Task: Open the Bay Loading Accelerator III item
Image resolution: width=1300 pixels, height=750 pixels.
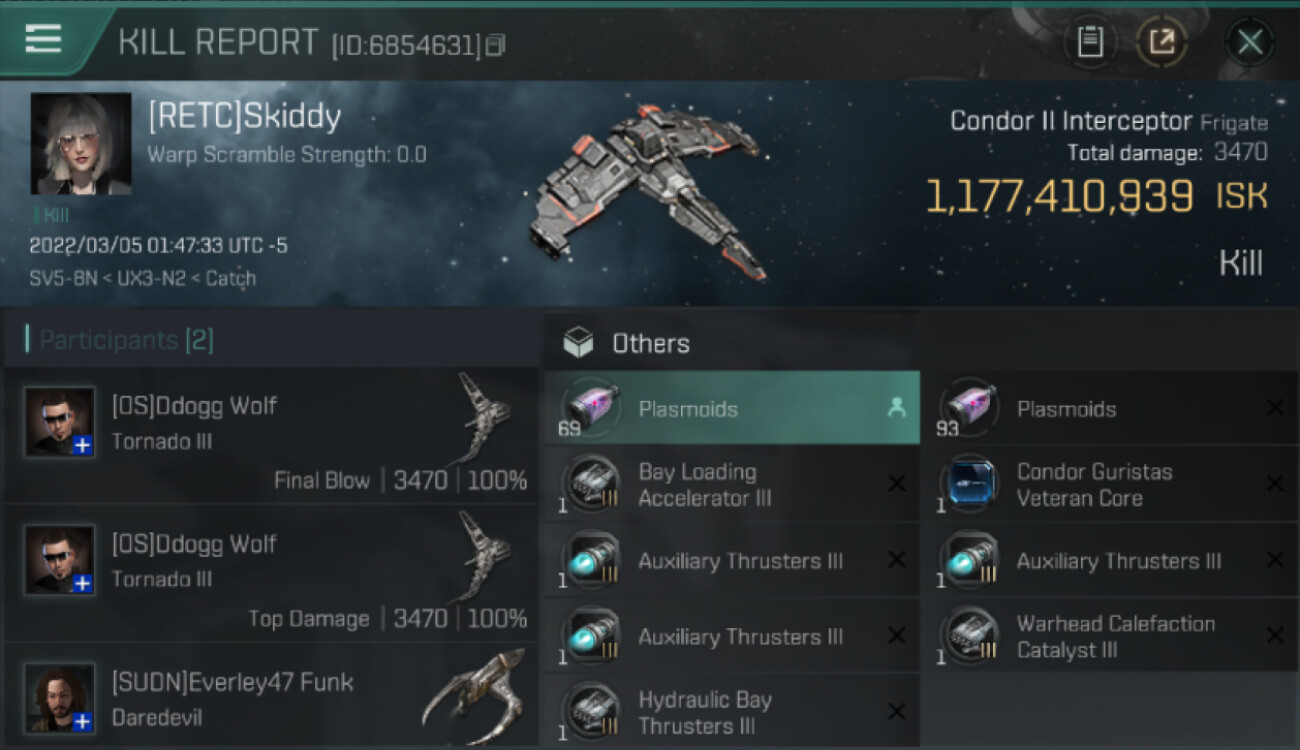Action: (732, 484)
